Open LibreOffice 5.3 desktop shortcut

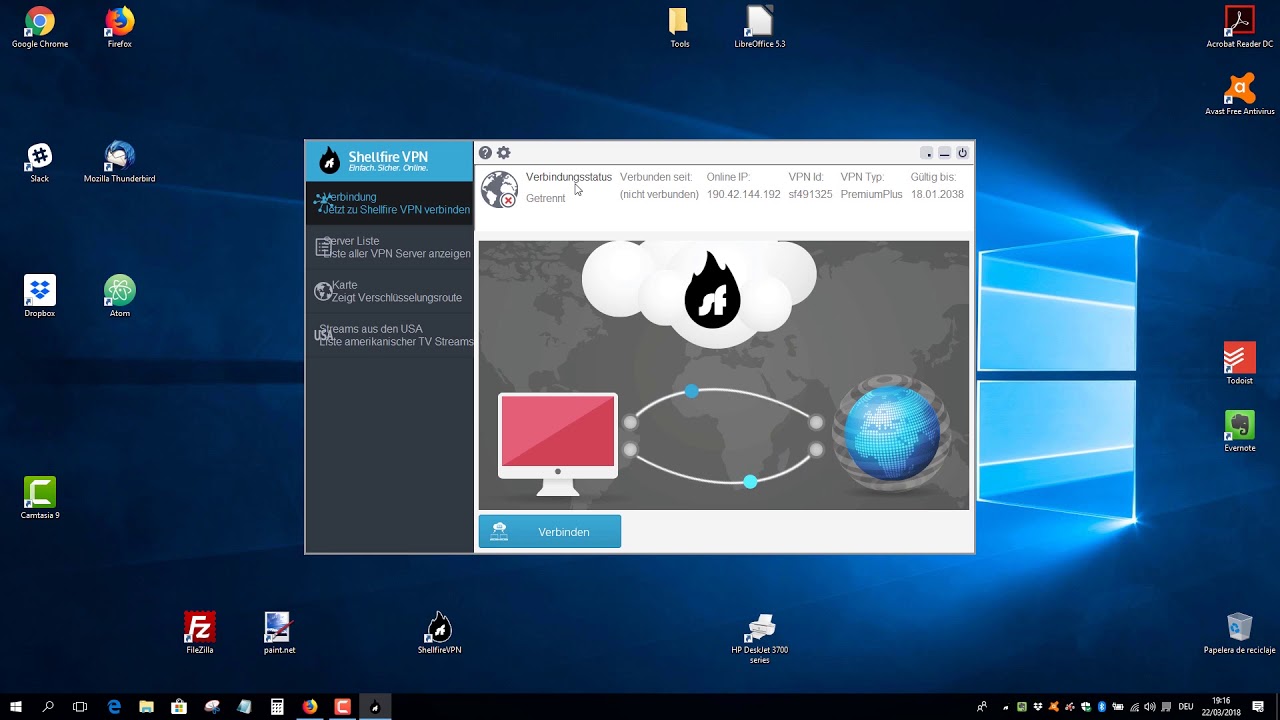pos(760,28)
